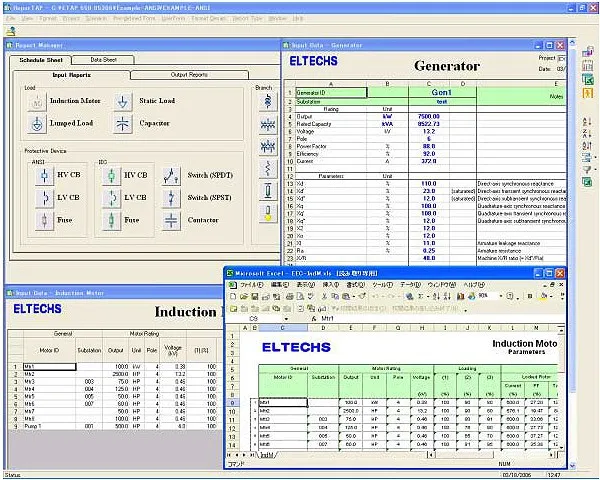The width and height of the screenshot is (600, 480).
Task: Select Excel row 9 header
Action: (x=232, y=403)
